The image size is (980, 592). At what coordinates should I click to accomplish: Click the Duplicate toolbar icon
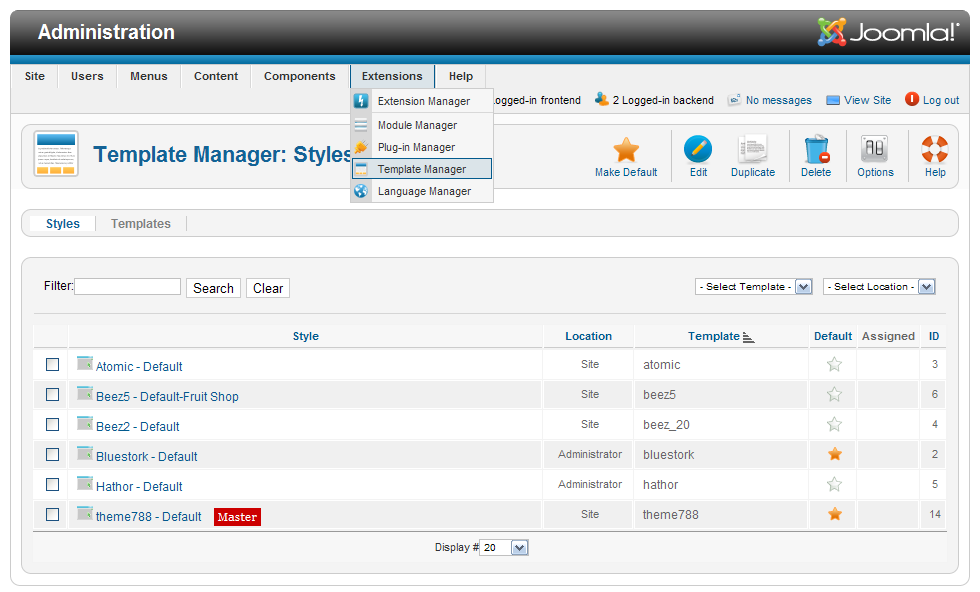coord(752,150)
